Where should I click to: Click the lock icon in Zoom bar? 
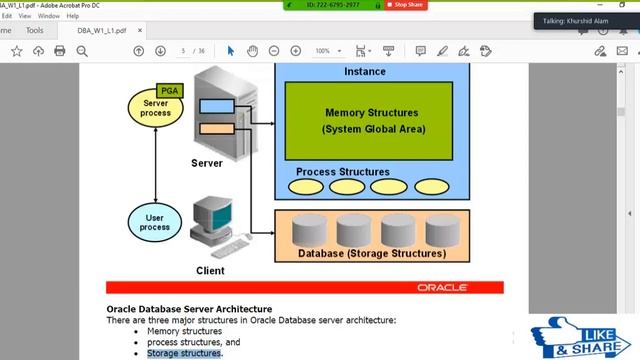[x=378, y=5]
